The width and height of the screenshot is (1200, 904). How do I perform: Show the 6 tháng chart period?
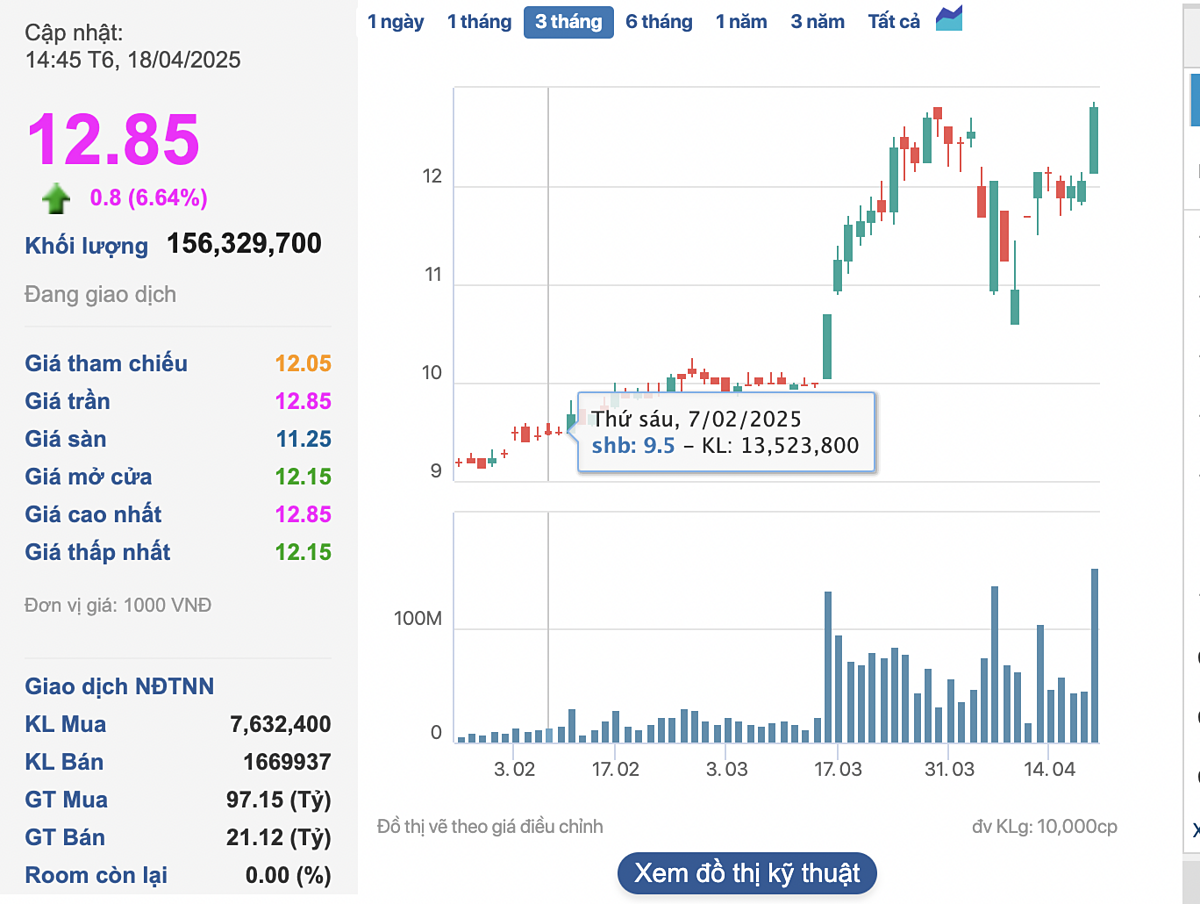tap(658, 21)
